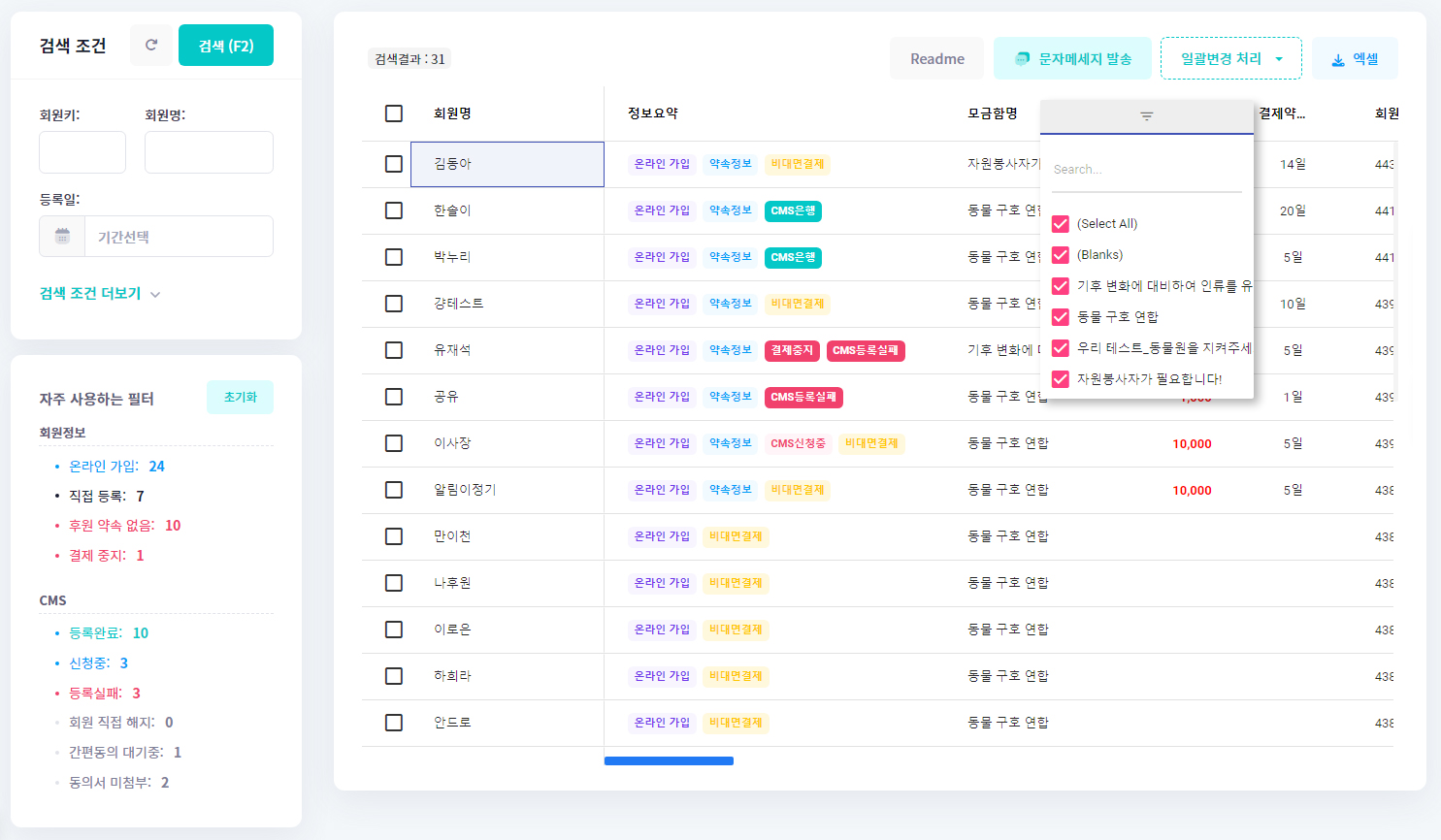Click 결제중지 badge in 유재석 row
The image size is (1441, 840).
click(791, 350)
